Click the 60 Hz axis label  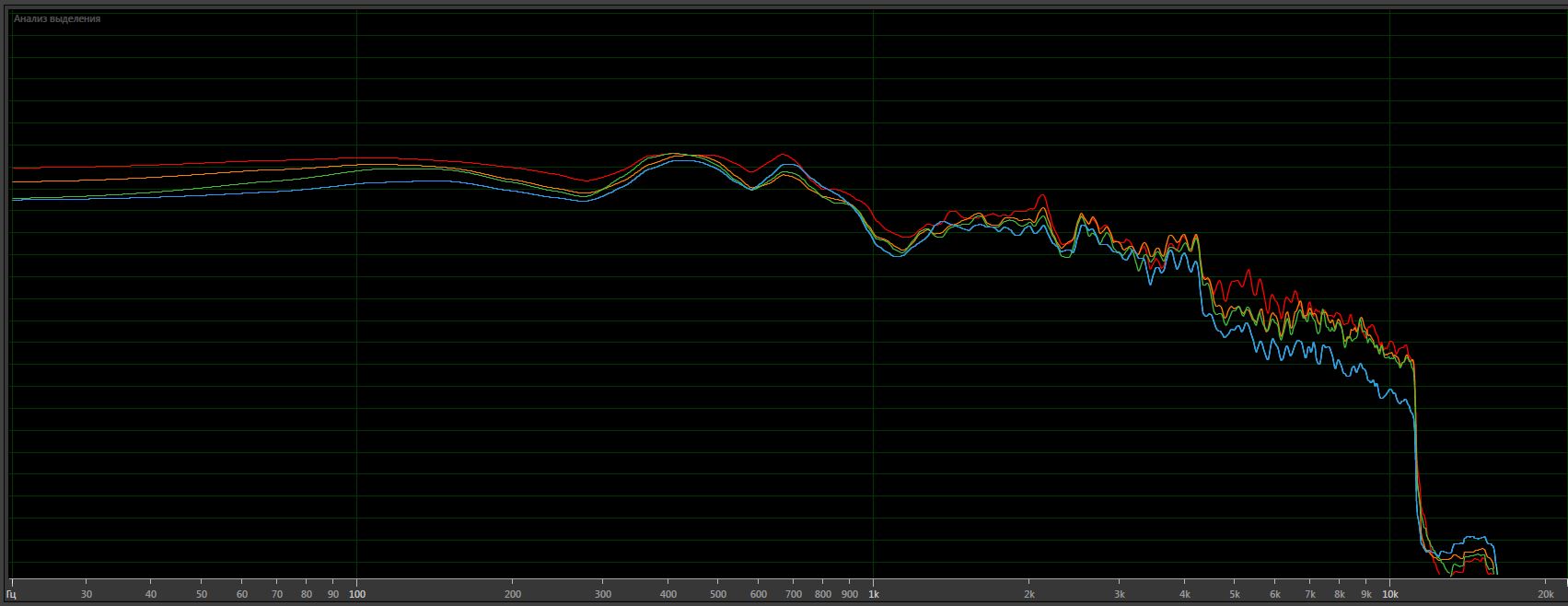pos(242,594)
